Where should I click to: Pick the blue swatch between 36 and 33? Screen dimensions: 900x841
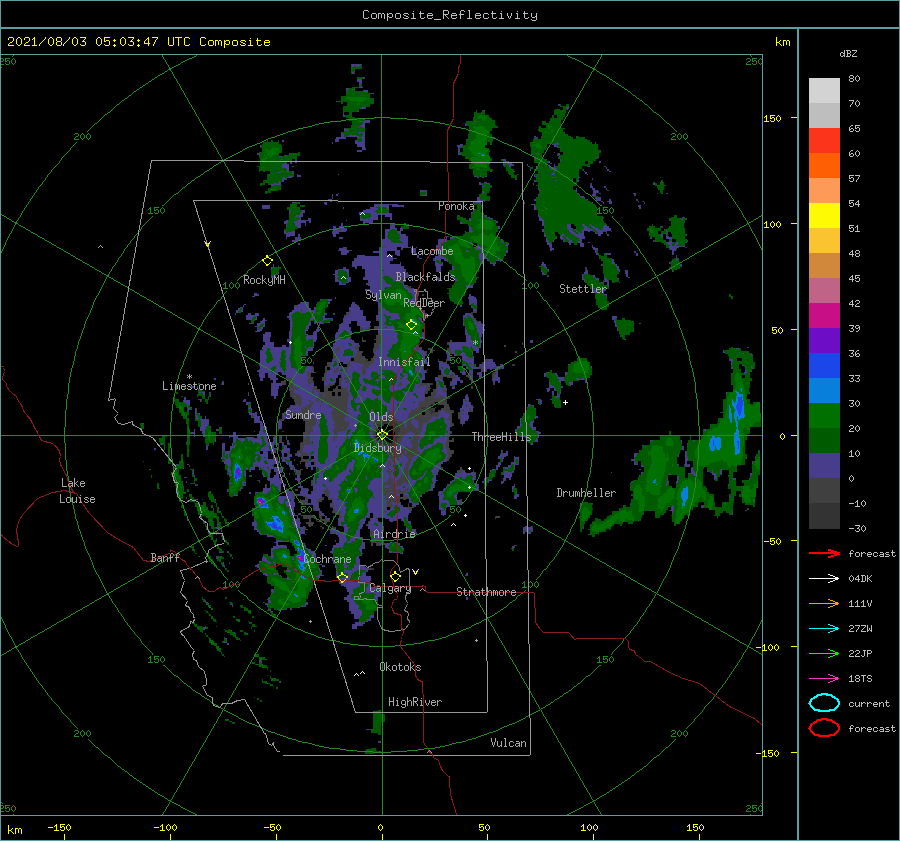(824, 366)
